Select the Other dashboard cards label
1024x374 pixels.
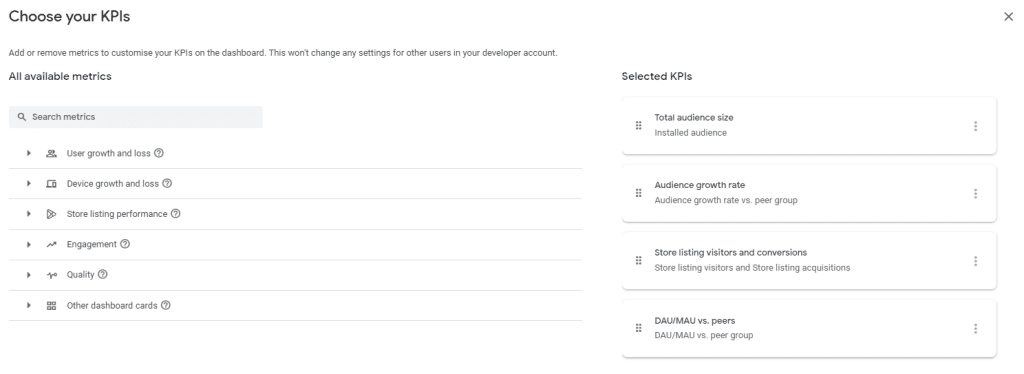[x=112, y=305]
